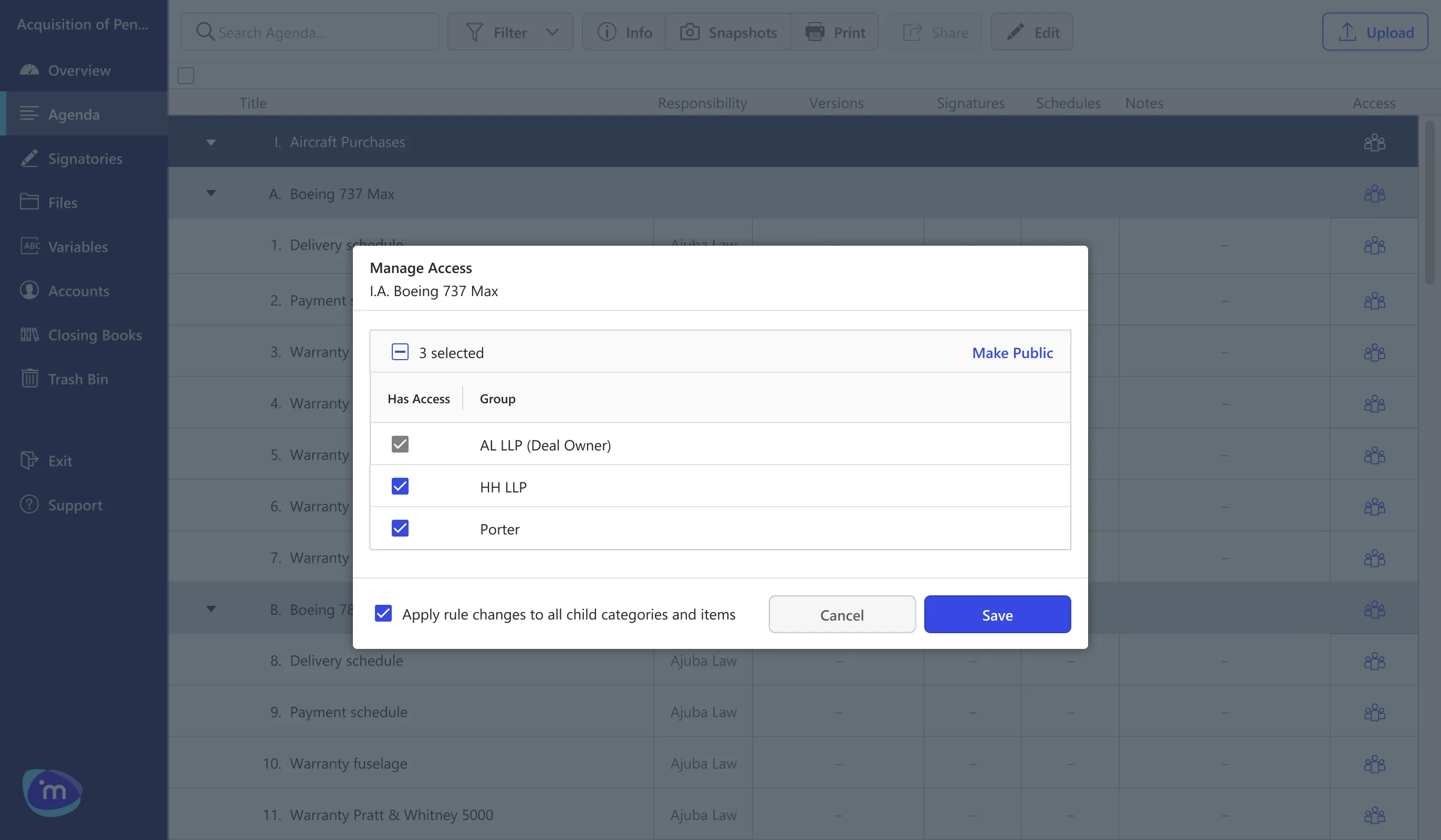Click the Share button

pos(934,32)
